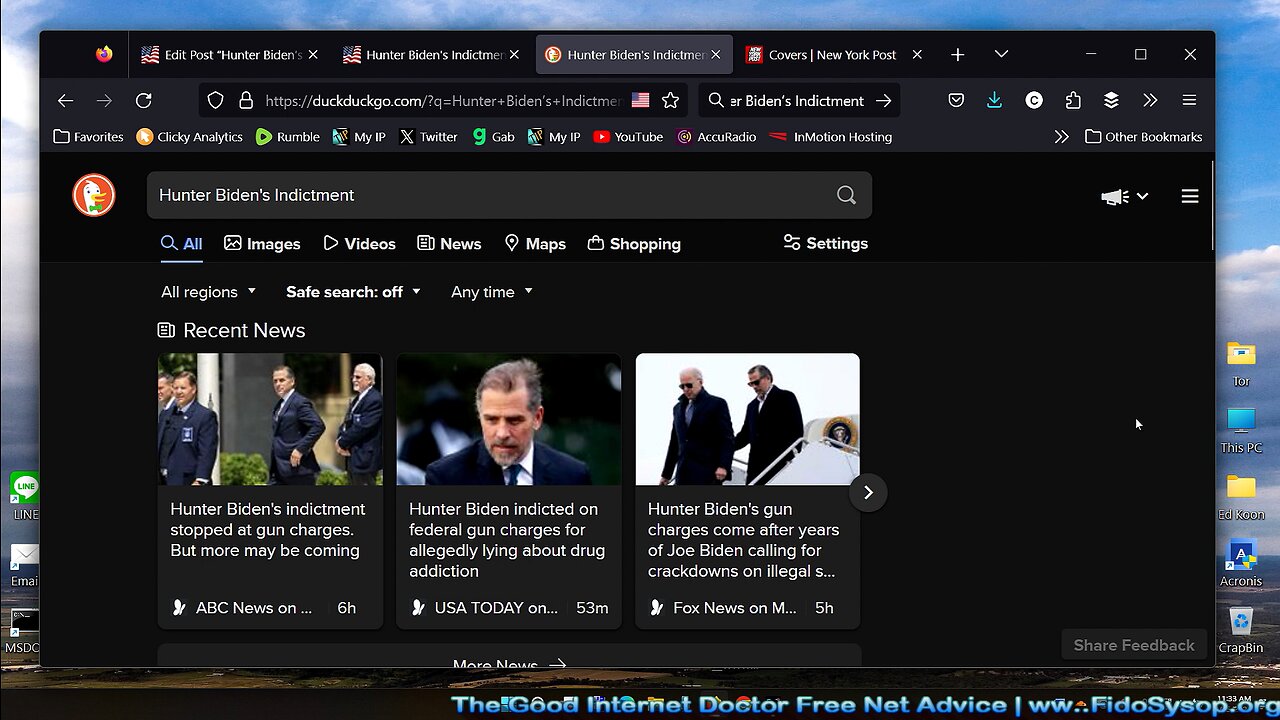Open the extensions puzzle piece menu
This screenshot has width=1280, height=720.
click(1073, 100)
